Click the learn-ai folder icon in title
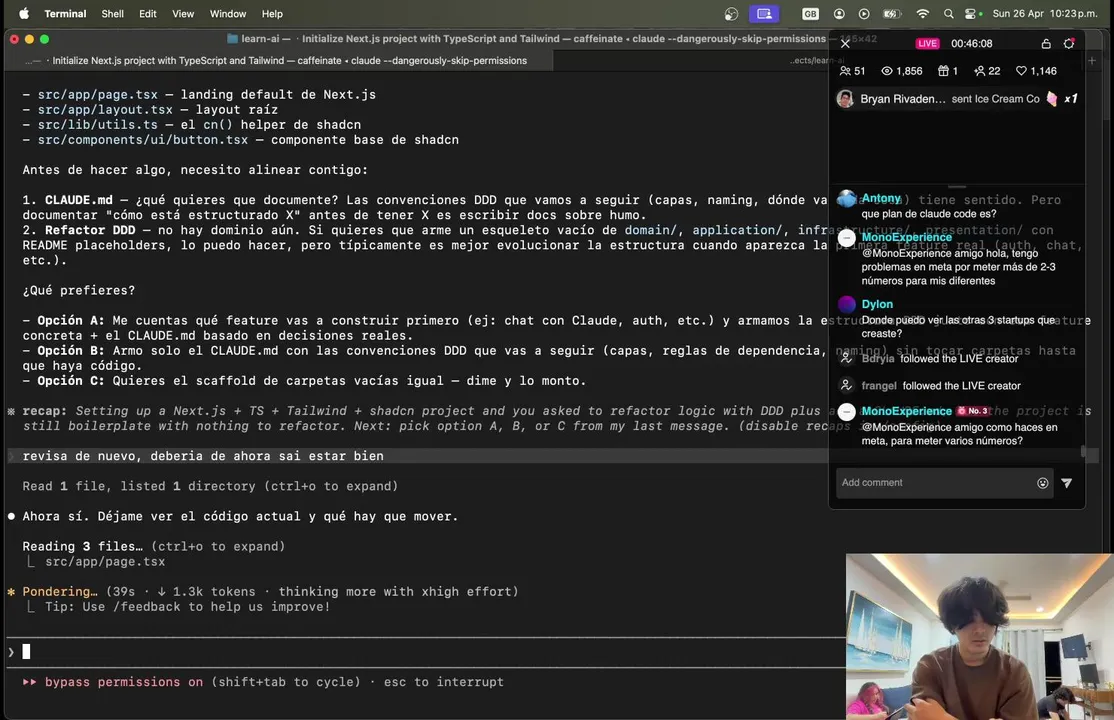Viewport: 1114px width, 720px height. (x=232, y=38)
